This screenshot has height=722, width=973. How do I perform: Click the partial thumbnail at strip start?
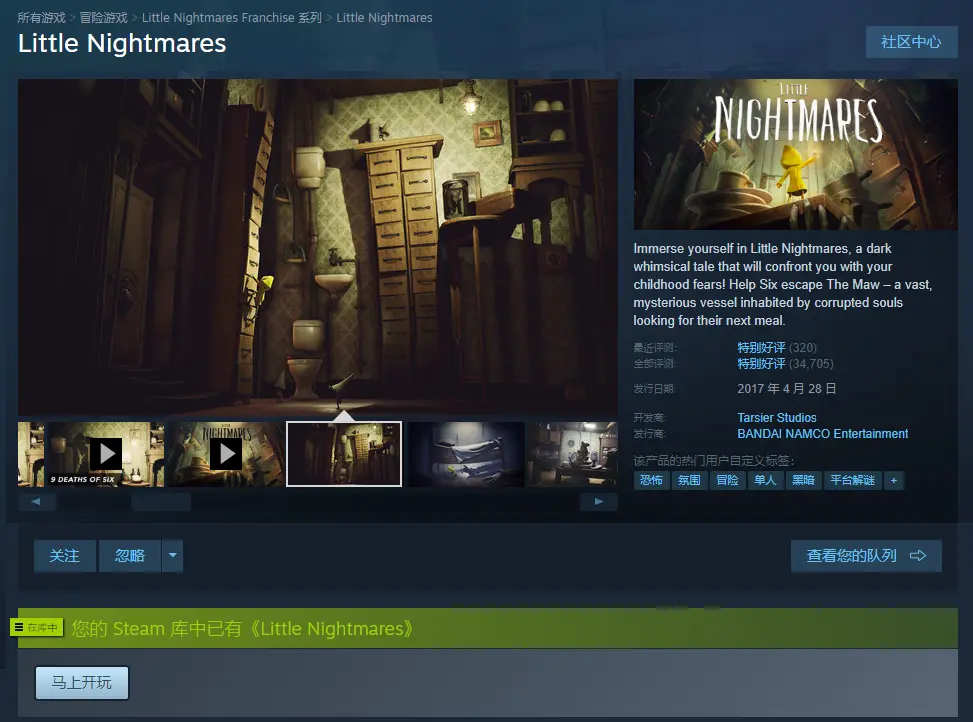click(x=31, y=454)
